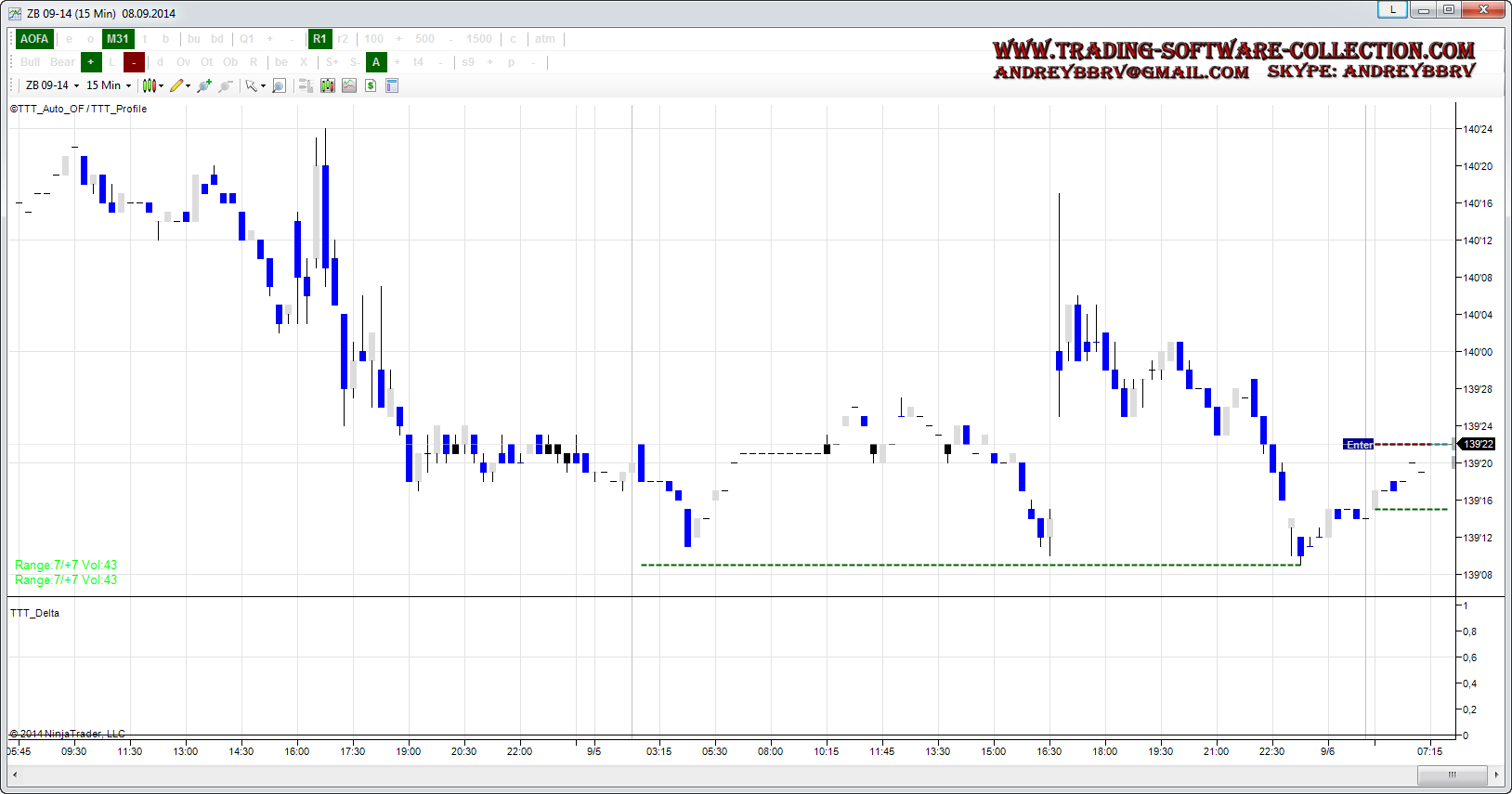
Task: Click the zoom out magnifier icon
Action: 225,85
